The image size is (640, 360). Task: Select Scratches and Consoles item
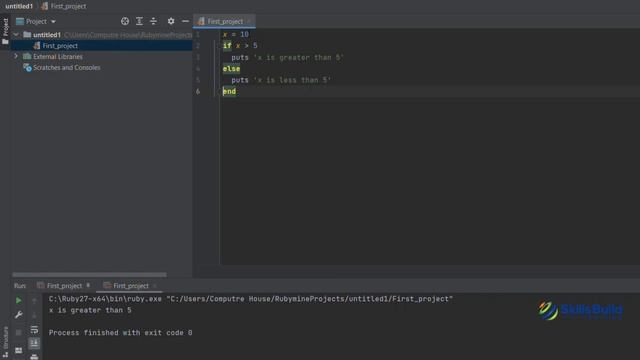[67, 67]
